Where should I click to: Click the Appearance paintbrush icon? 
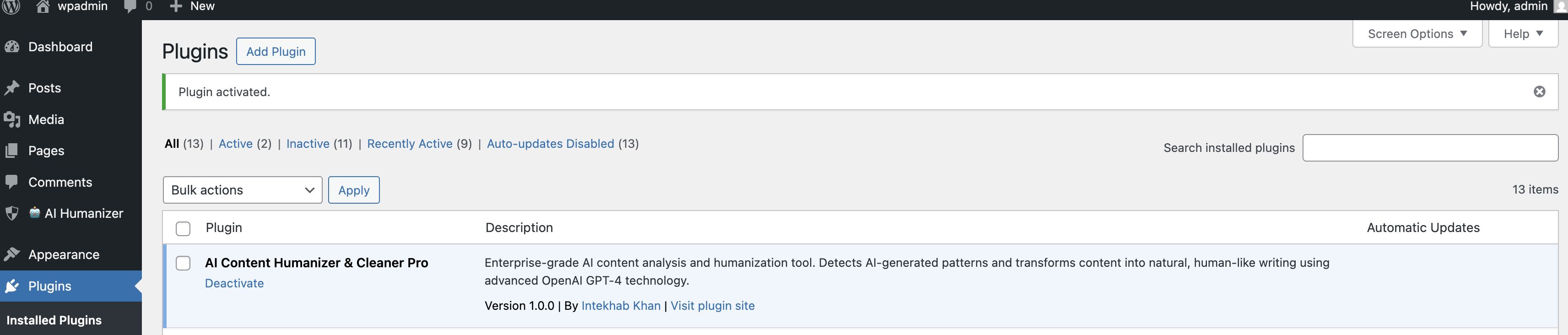coord(12,254)
